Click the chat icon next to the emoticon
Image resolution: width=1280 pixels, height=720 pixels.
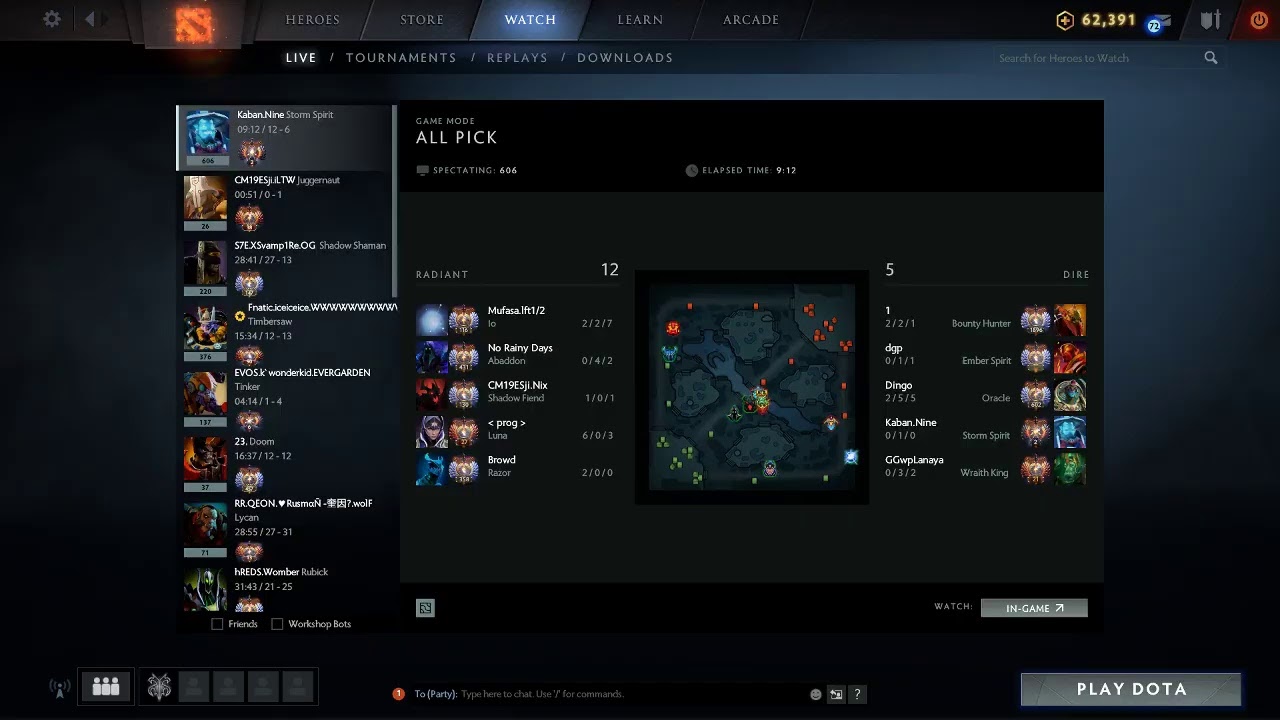click(836, 694)
